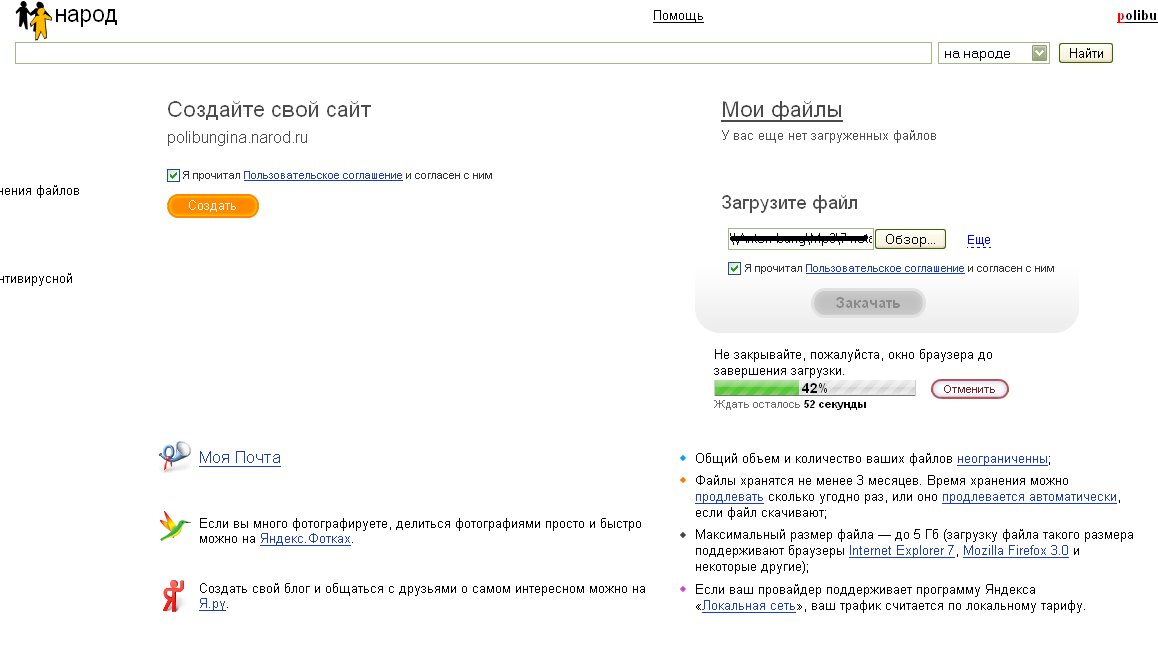Viewport: 1158px width, 672px height.
Task: Click the red Я.ру icon
Action: 174,595
